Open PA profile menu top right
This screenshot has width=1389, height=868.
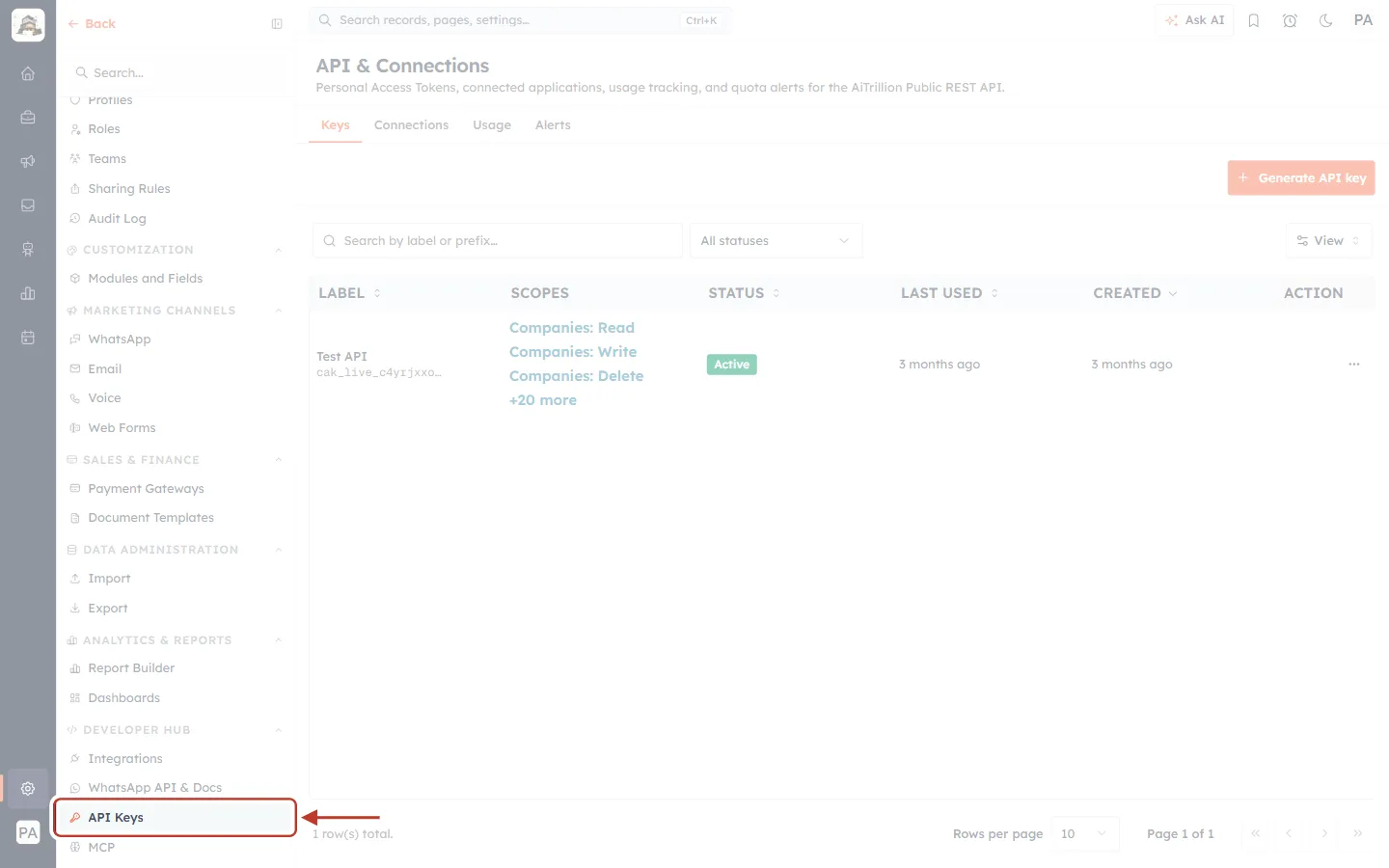point(1363,20)
